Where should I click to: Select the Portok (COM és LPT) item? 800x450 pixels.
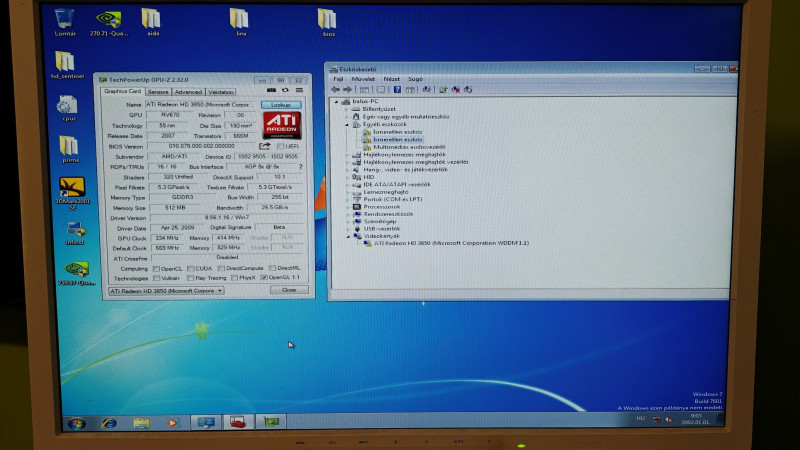[x=393, y=199]
